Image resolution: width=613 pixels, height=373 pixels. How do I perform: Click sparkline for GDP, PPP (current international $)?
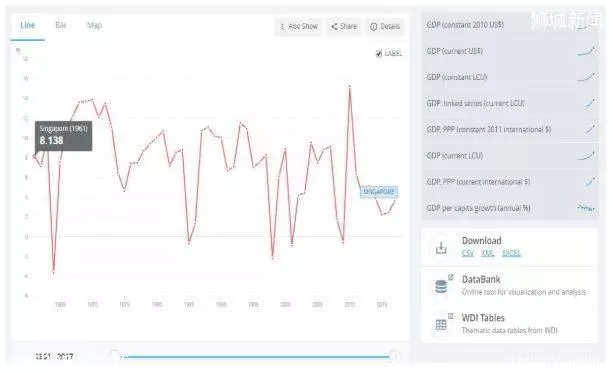coord(590,182)
